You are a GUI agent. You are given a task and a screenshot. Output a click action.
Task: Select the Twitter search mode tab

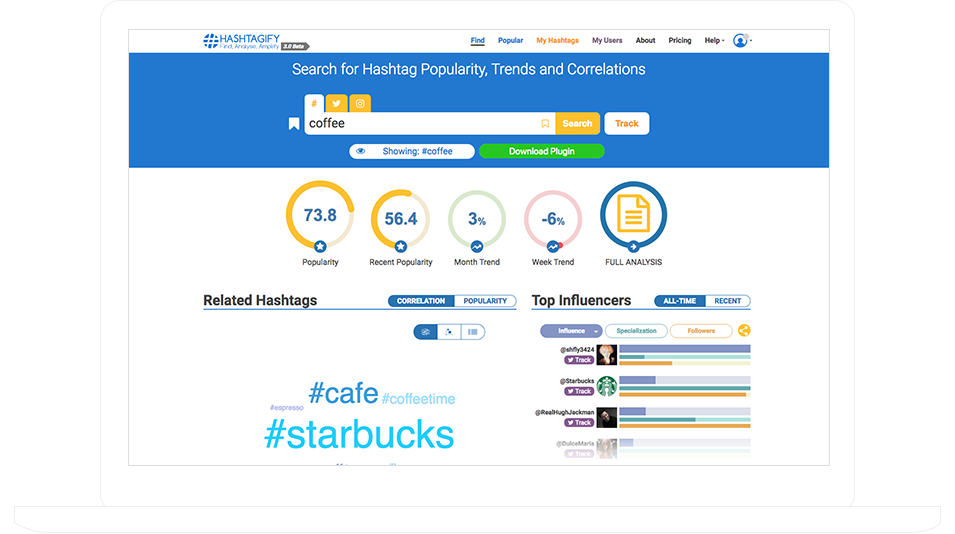coord(336,103)
